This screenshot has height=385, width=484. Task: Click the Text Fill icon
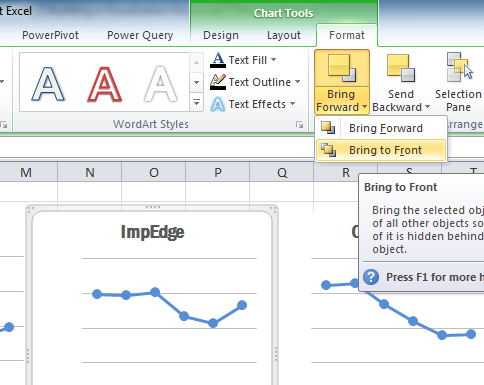[218, 60]
